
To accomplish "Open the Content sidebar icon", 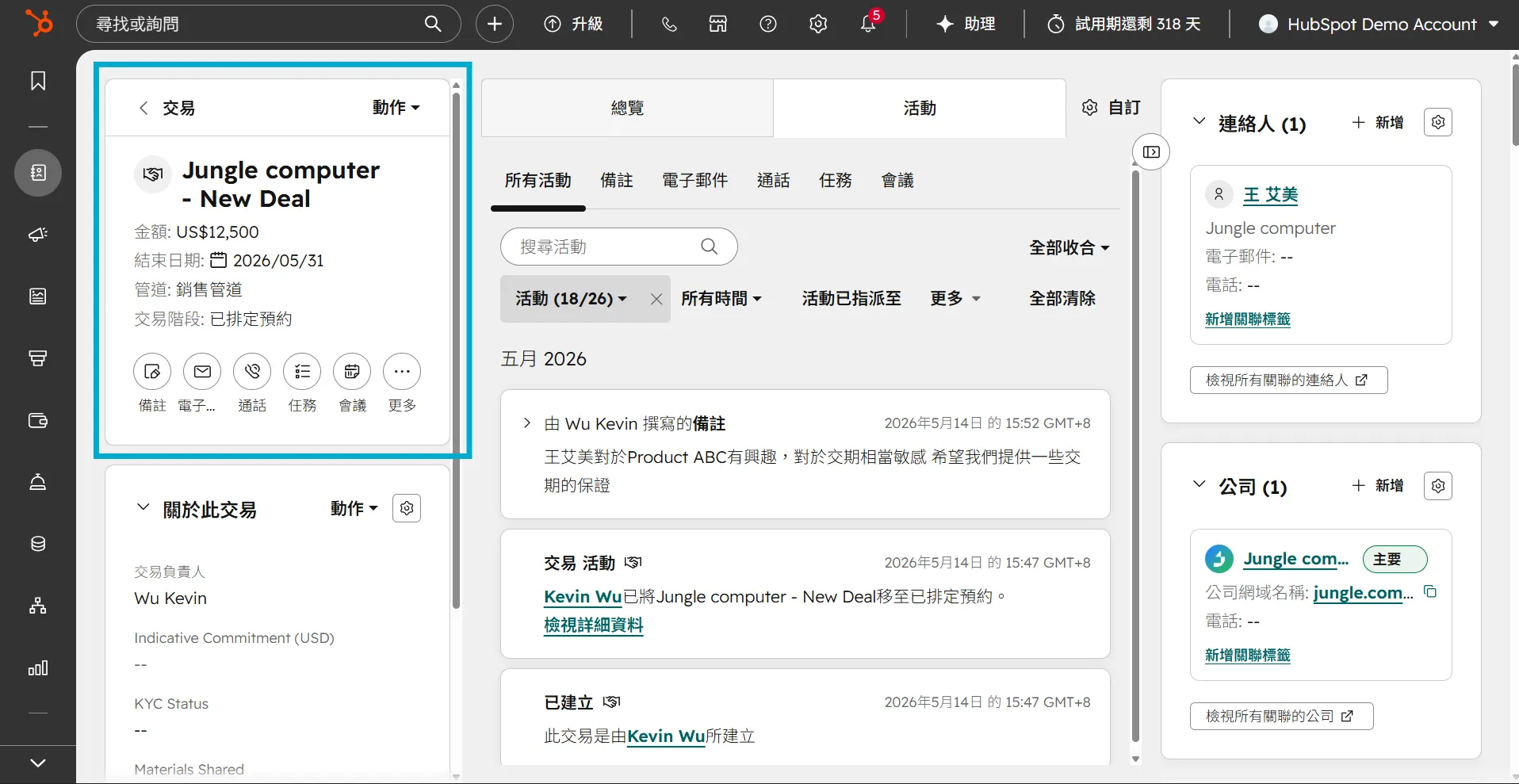I will click(x=38, y=296).
